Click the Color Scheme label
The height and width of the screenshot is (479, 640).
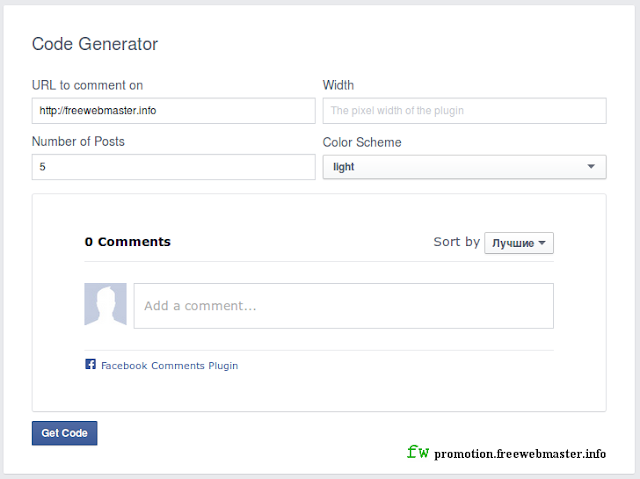pos(361,142)
